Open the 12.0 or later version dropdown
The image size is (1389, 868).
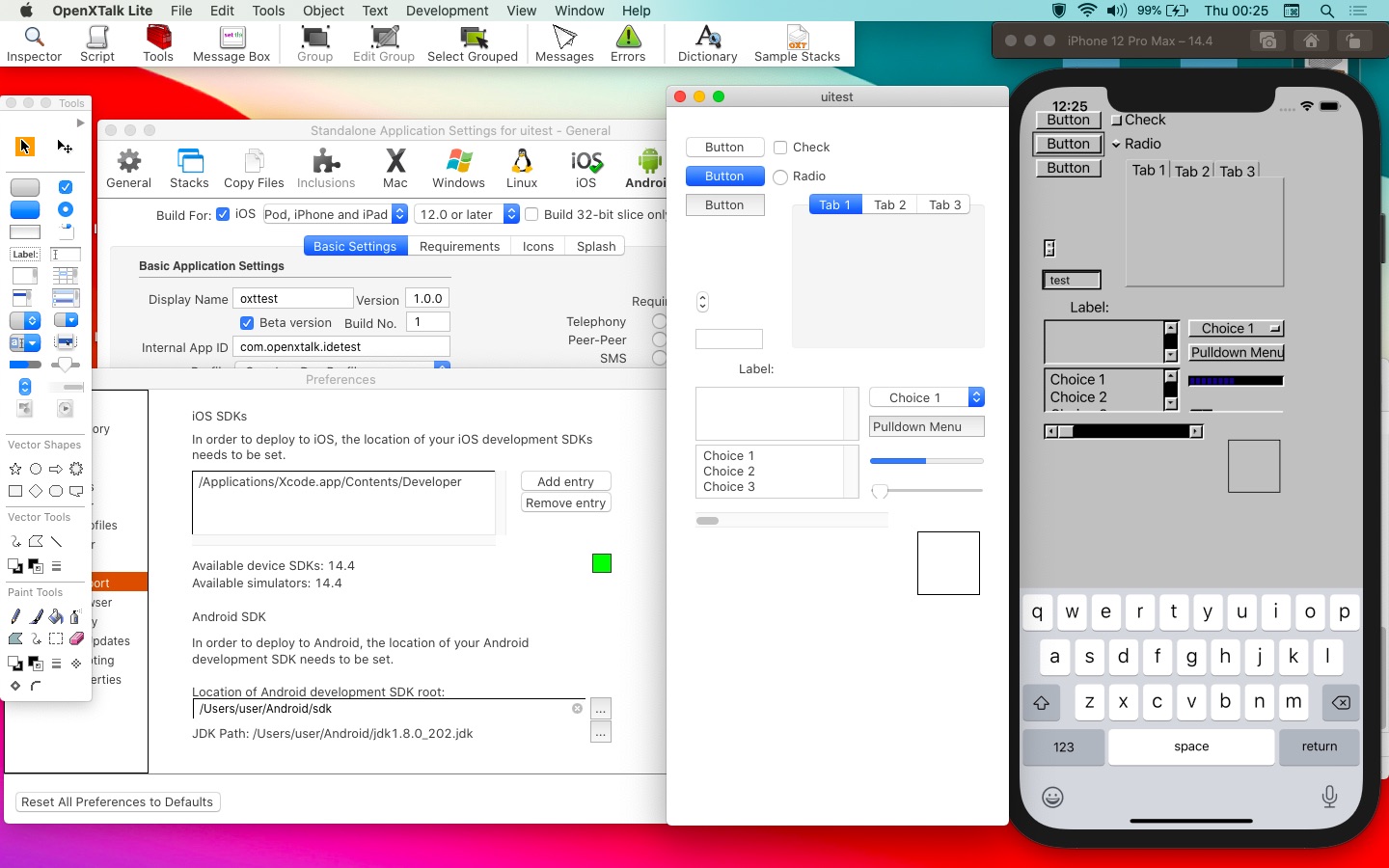point(468,214)
